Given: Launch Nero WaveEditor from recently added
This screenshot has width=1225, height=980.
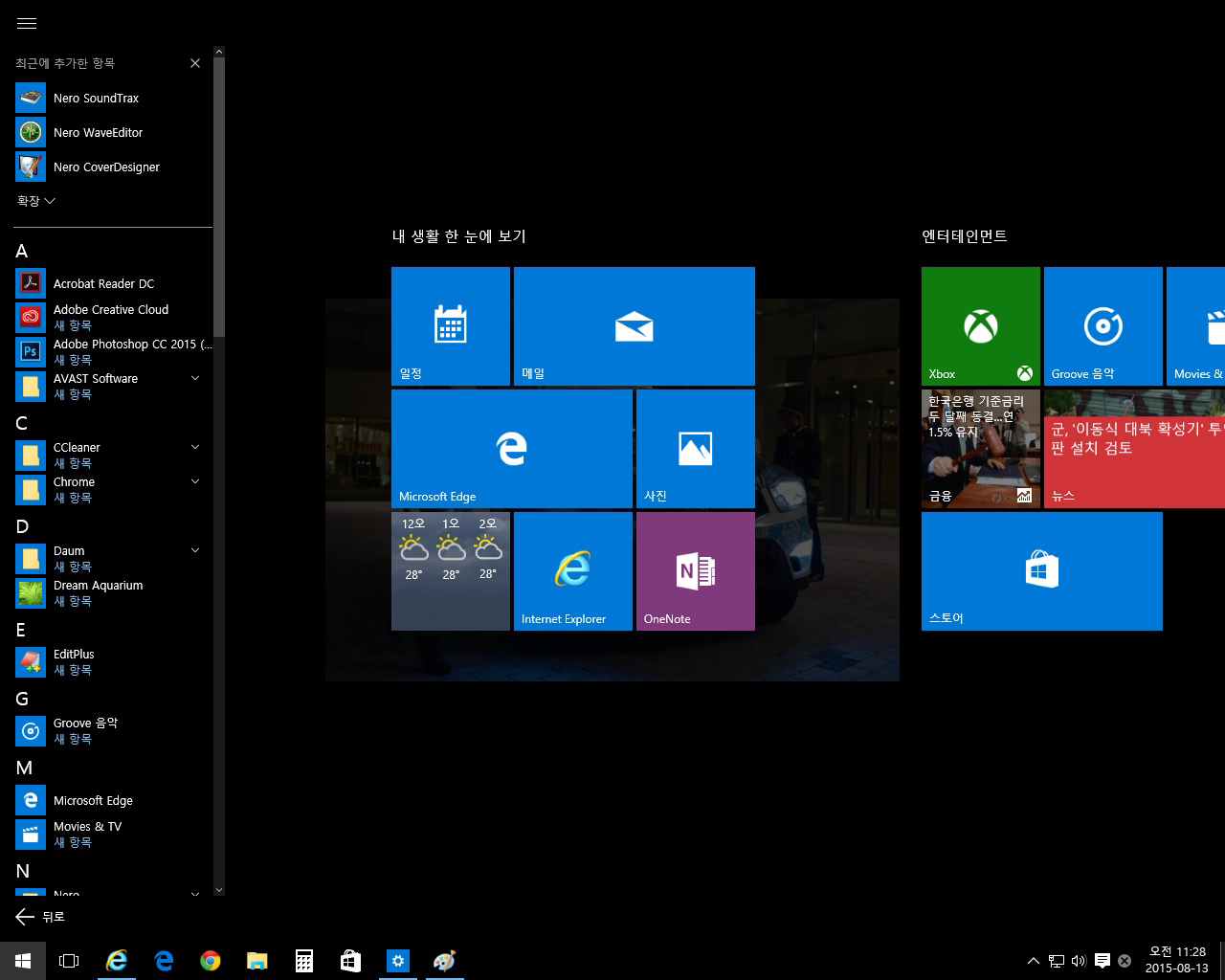Looking at the screenshot, I should click(113, 132).
